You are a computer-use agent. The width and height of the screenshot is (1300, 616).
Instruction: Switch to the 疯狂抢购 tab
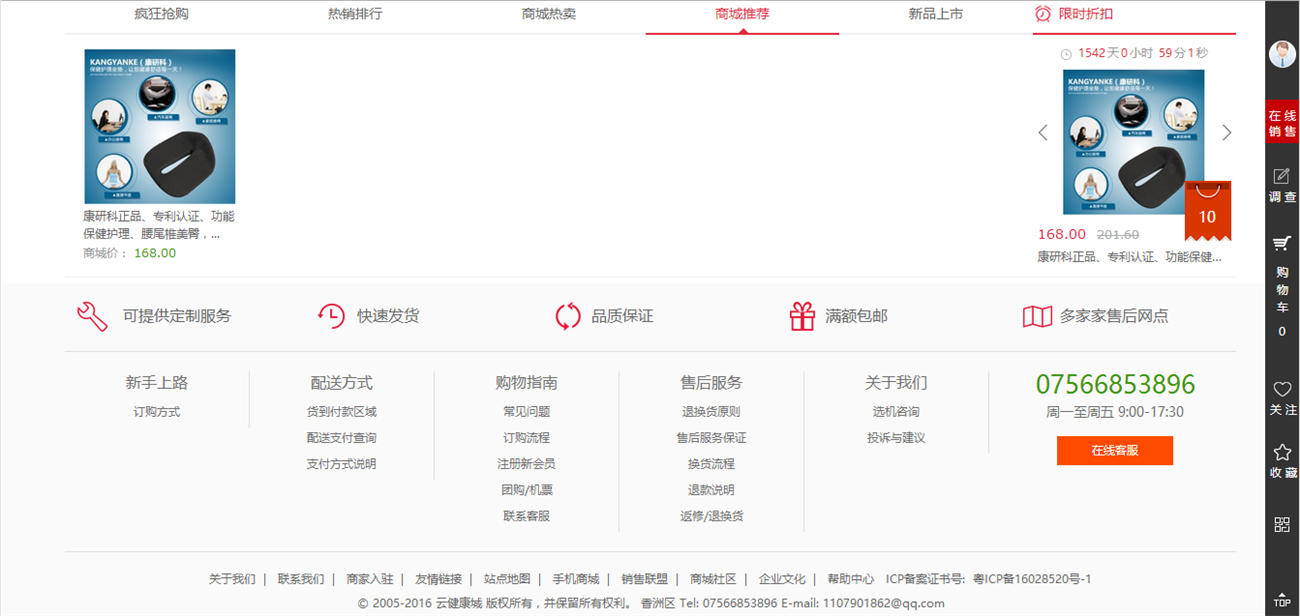click(x=161, y=14)
